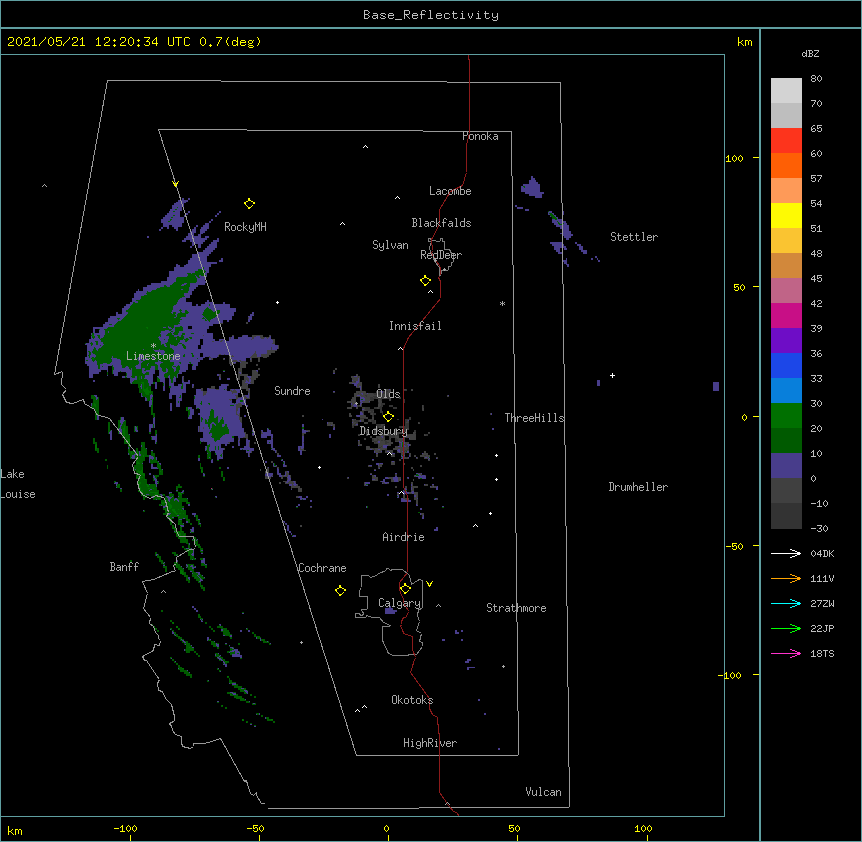Select the yellow 54 dBZ color swatch
Viewport: 862px width, 842px height.
tap(786, 215)
